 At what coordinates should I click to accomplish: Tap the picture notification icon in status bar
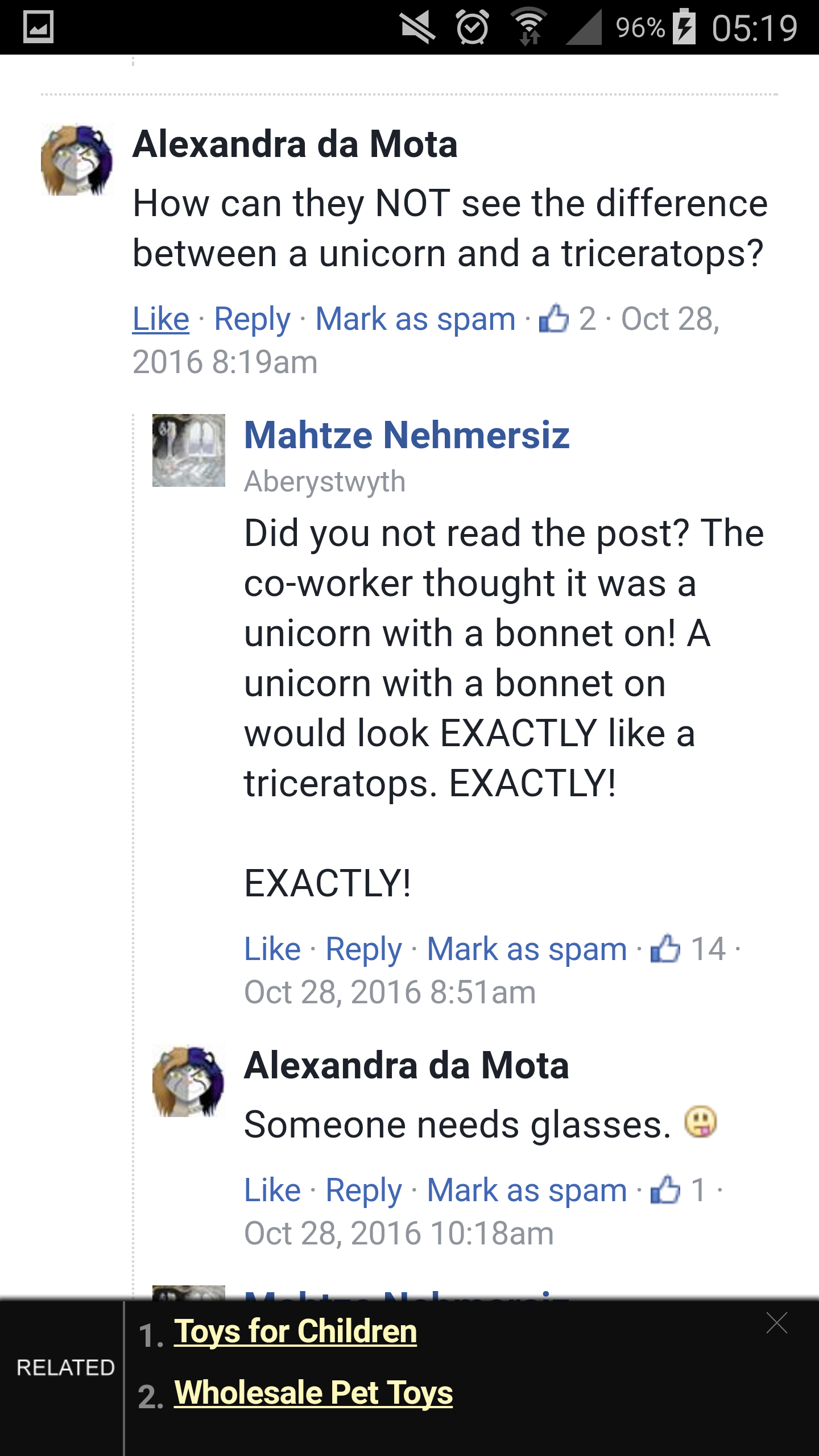point(38,27)
